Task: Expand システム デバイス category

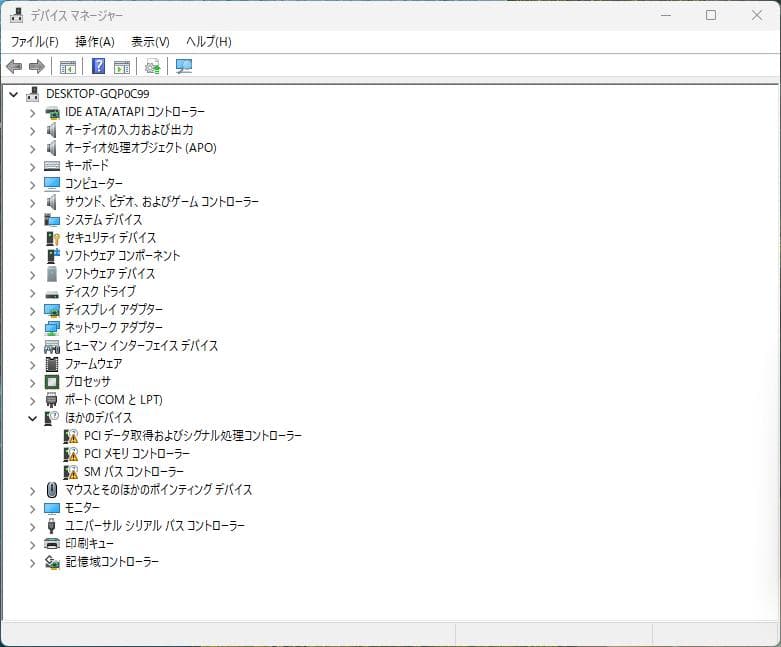Action: pos(32,221)
